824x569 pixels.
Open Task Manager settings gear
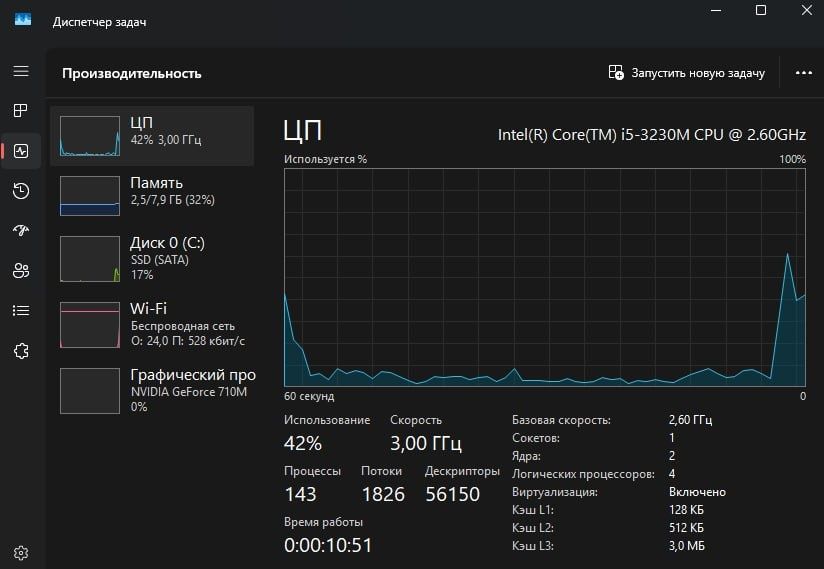(x=21, y=553)
